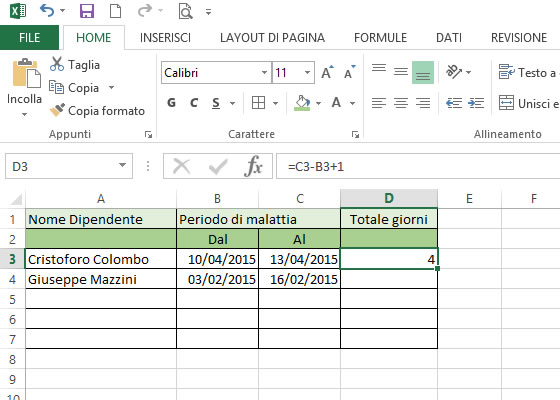Expand the Name Box dropdown arrow
The height and width of the screenshot is (400, 560).
[122, 165]
